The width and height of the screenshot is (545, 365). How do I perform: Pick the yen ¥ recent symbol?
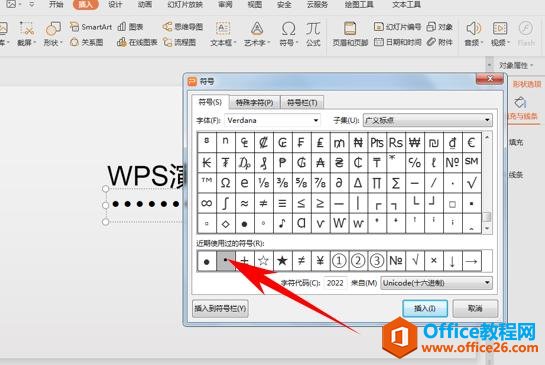tap(320, 261)
